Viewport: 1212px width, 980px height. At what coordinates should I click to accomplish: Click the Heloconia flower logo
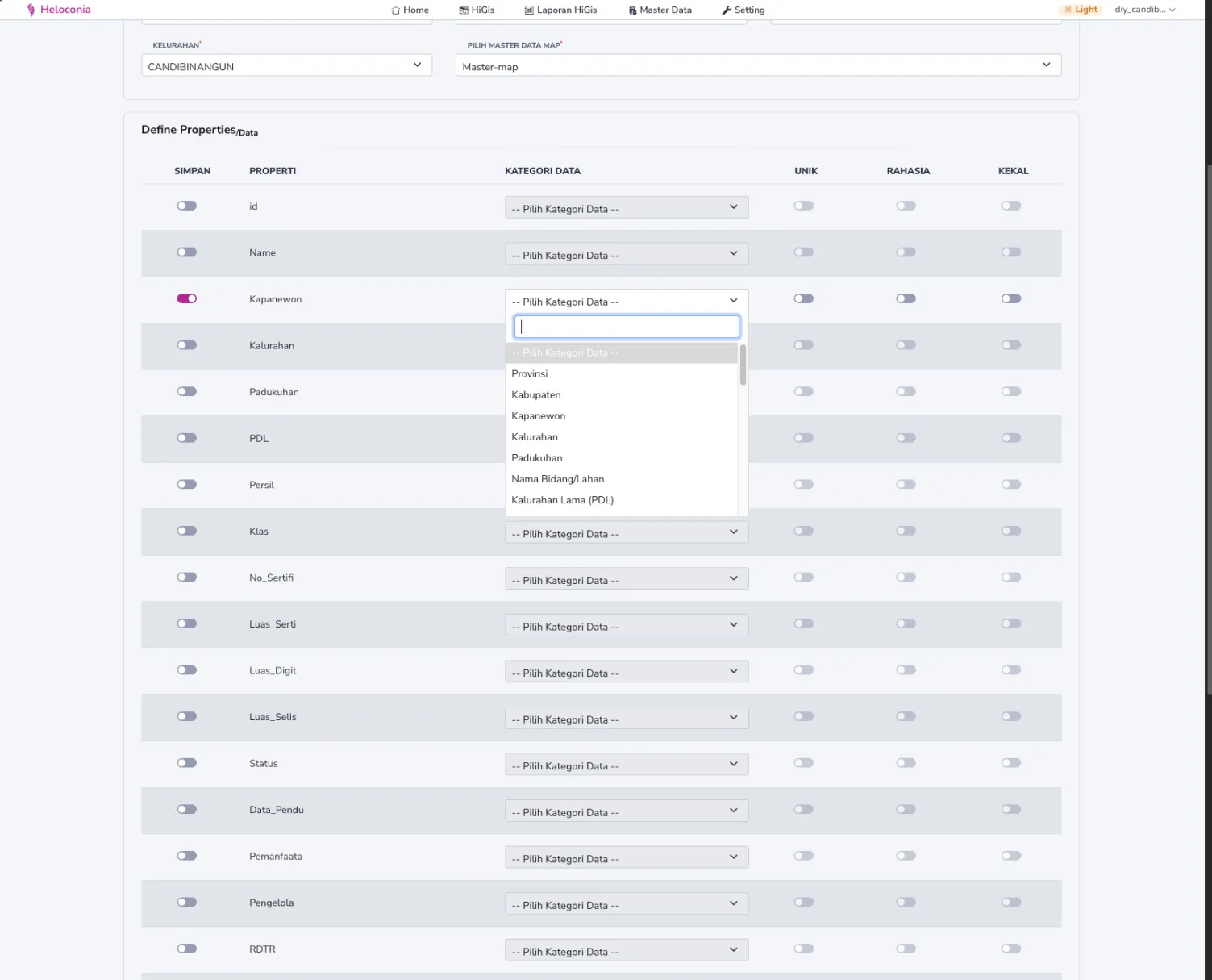point(31,9)
